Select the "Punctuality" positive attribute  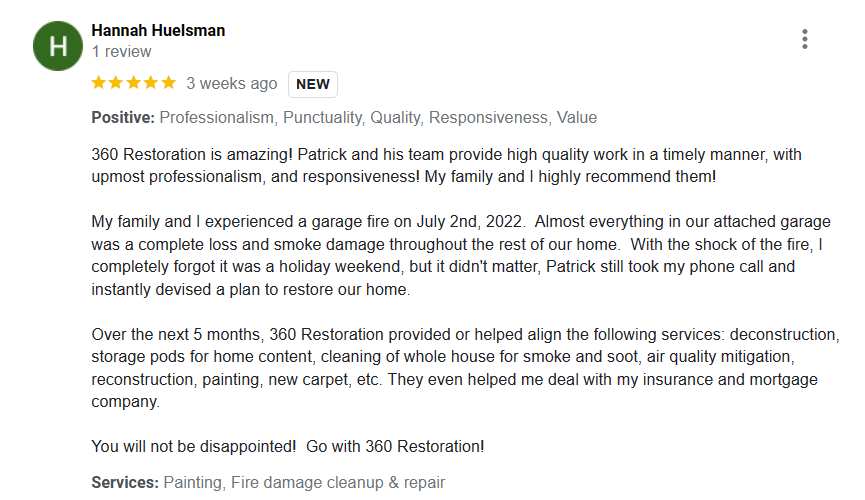322,118
